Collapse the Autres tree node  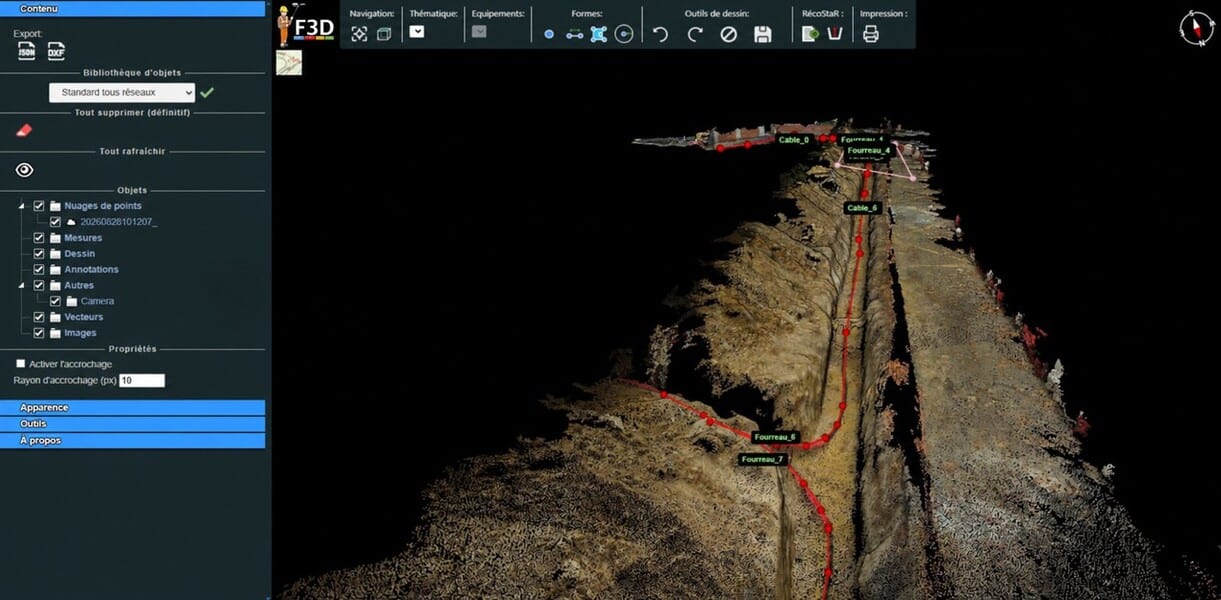[22, 285]
